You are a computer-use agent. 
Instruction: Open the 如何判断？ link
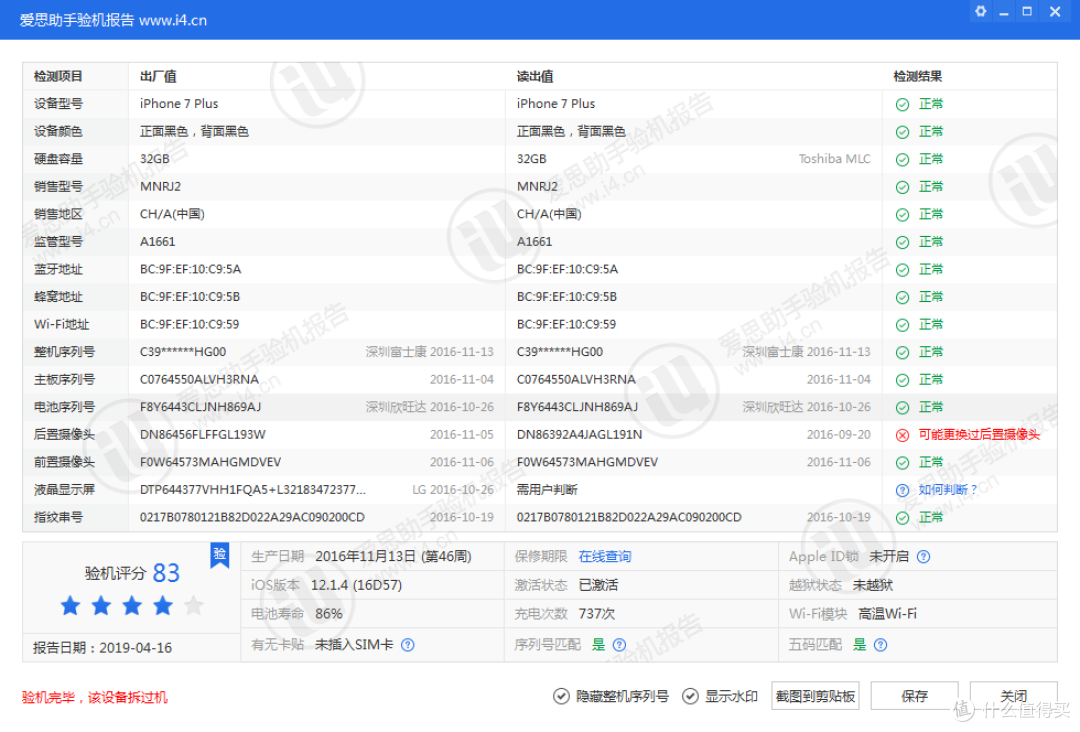click(x=948, y=490)
